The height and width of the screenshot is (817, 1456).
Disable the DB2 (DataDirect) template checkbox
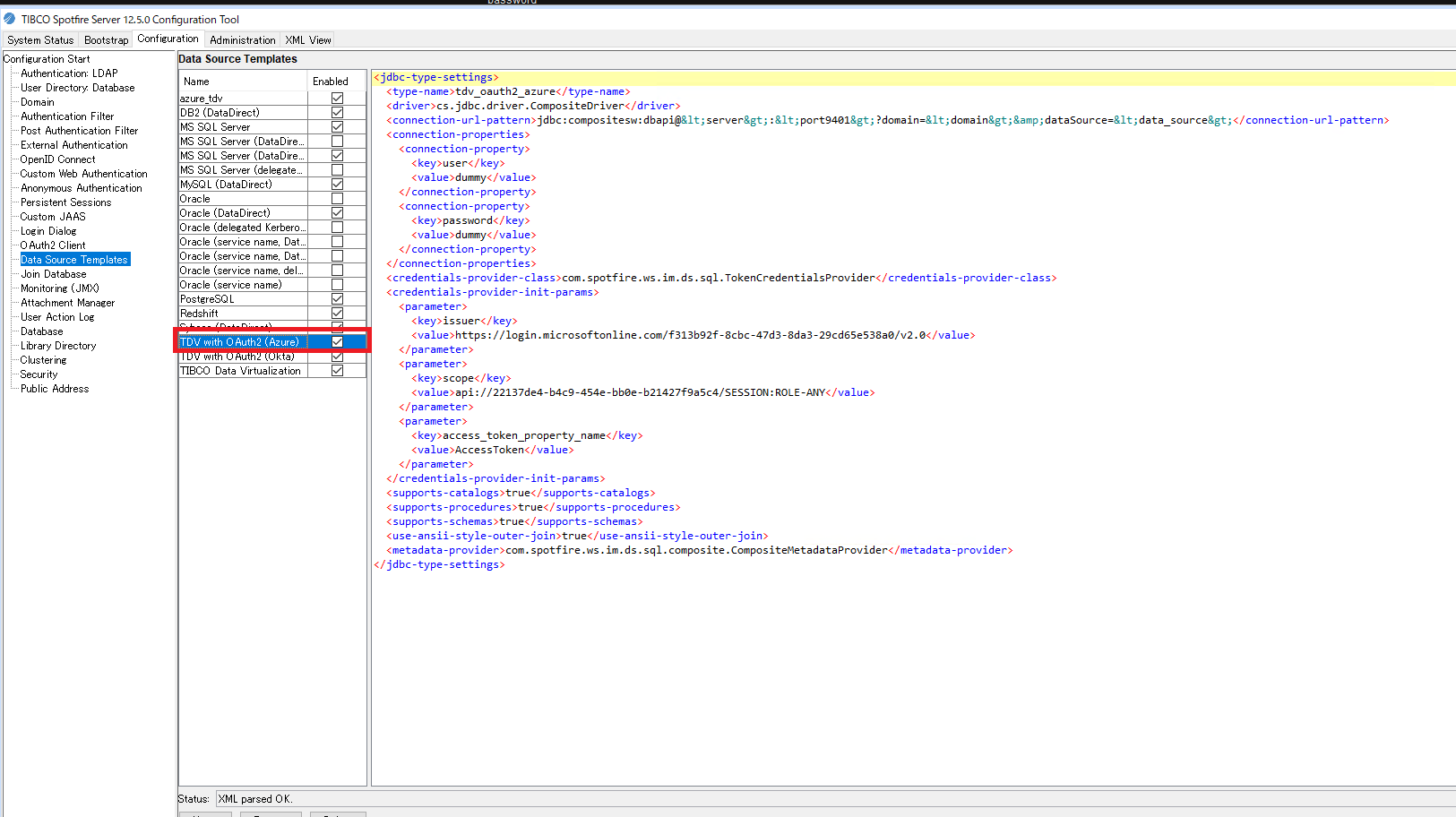click(337, 113)
